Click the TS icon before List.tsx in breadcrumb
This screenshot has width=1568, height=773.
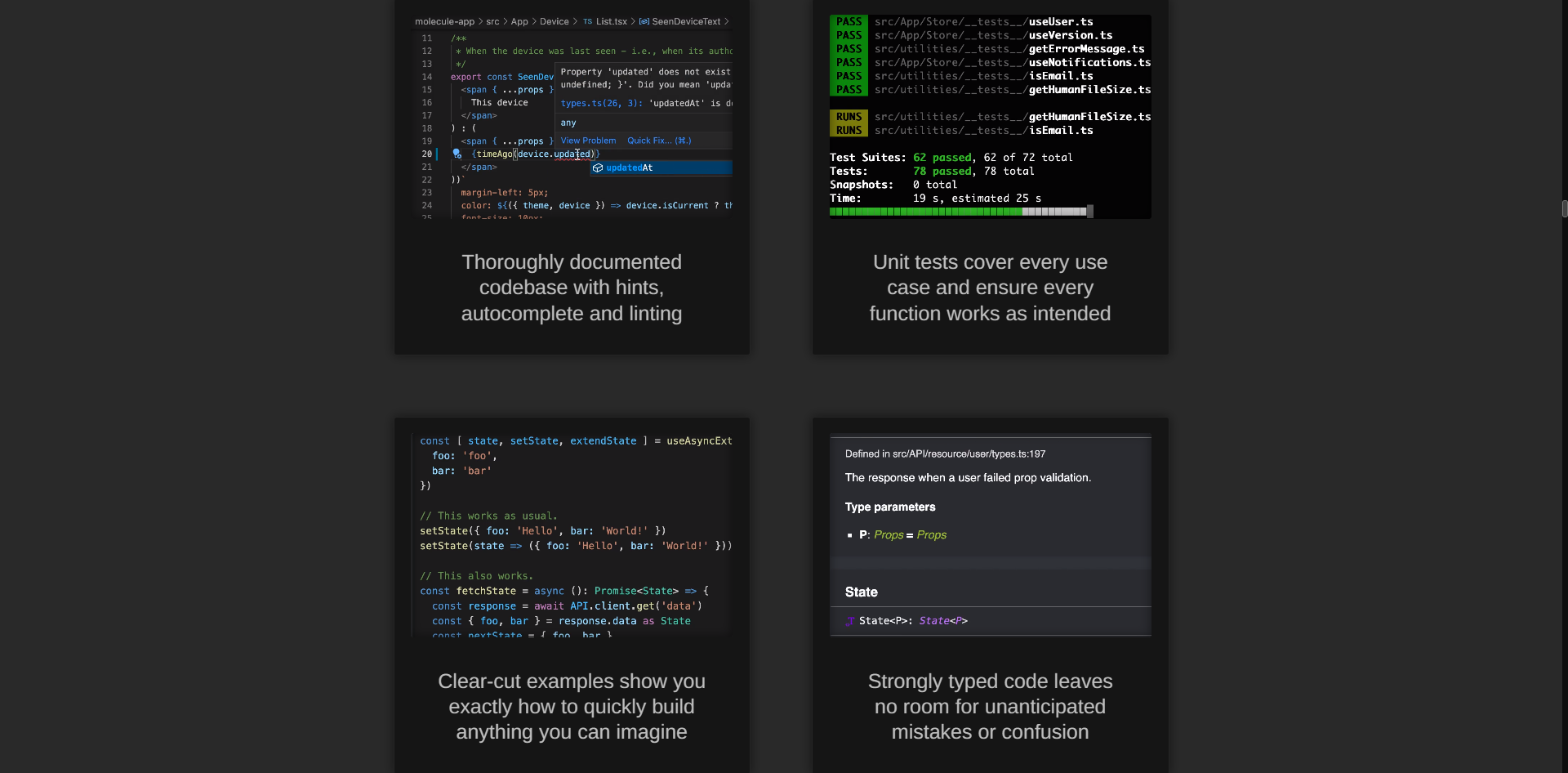click(x=588, y=21)
